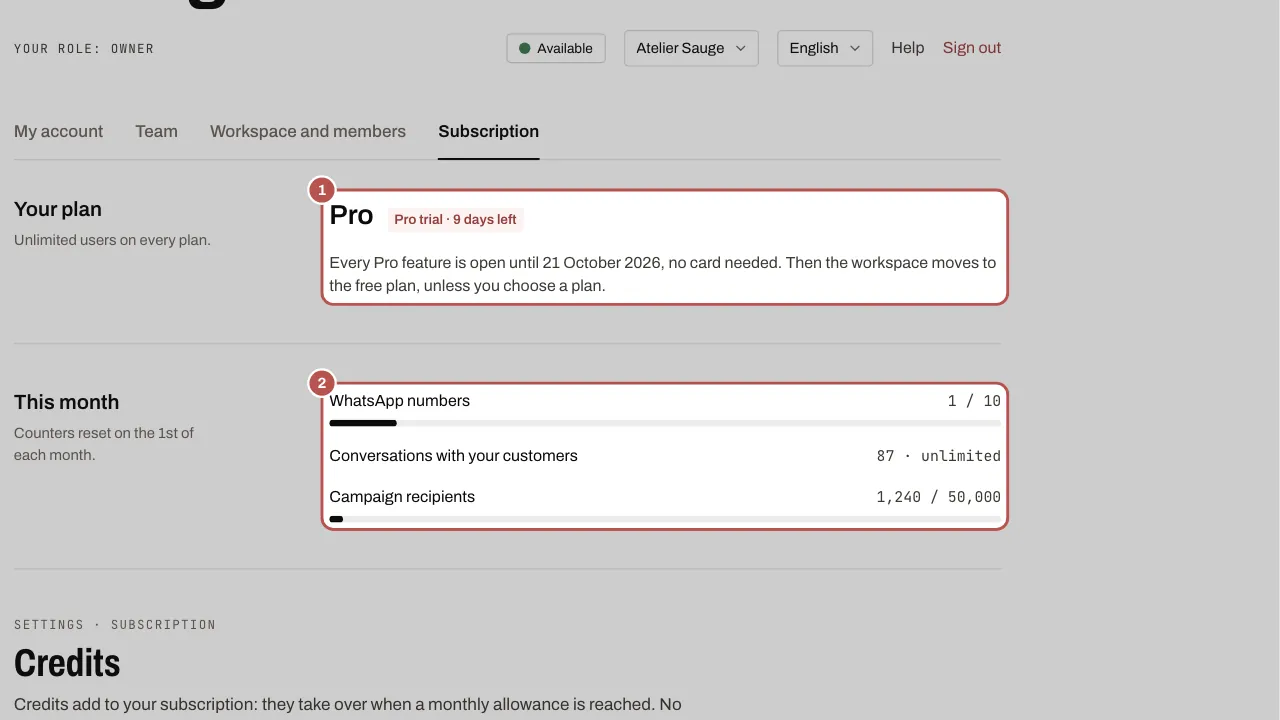Click the WhatsApp numbers label
The width and height of the screenshot is (1280, 720).
click(x=400, y=401)
